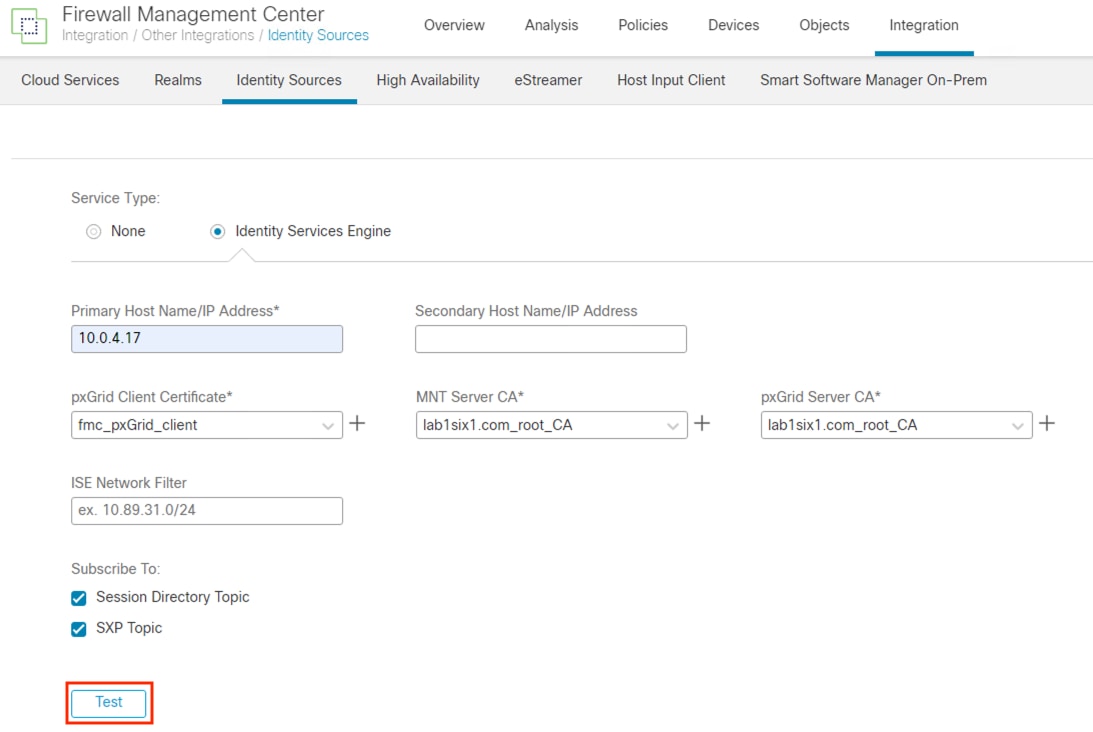Focus Secondary Host Name/IP Address field
Image resolution: width=1093 pixels, height=732 pixels.
(x=551, y=339)
